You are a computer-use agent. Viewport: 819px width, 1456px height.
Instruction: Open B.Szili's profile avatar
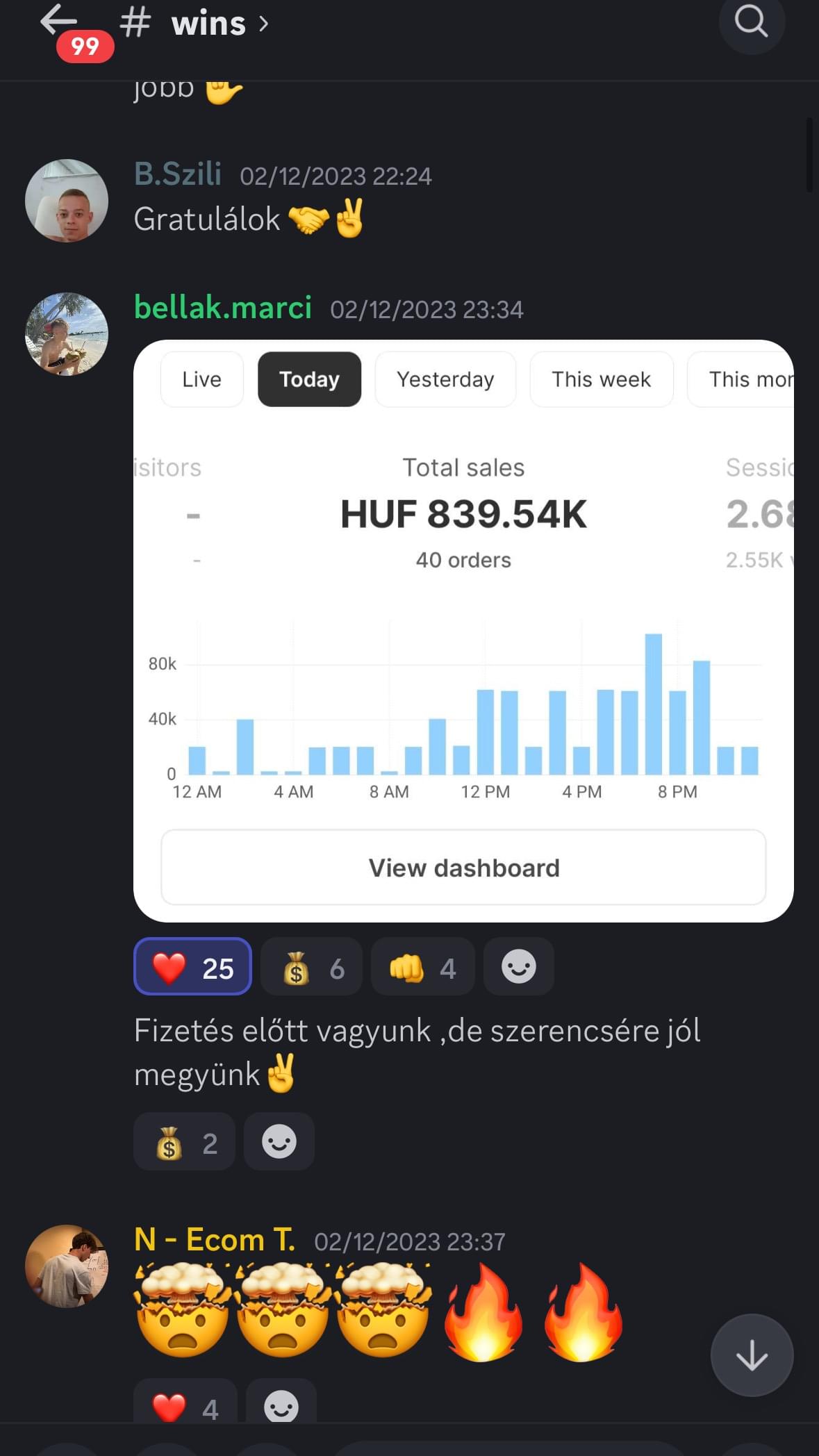[67, 201]
